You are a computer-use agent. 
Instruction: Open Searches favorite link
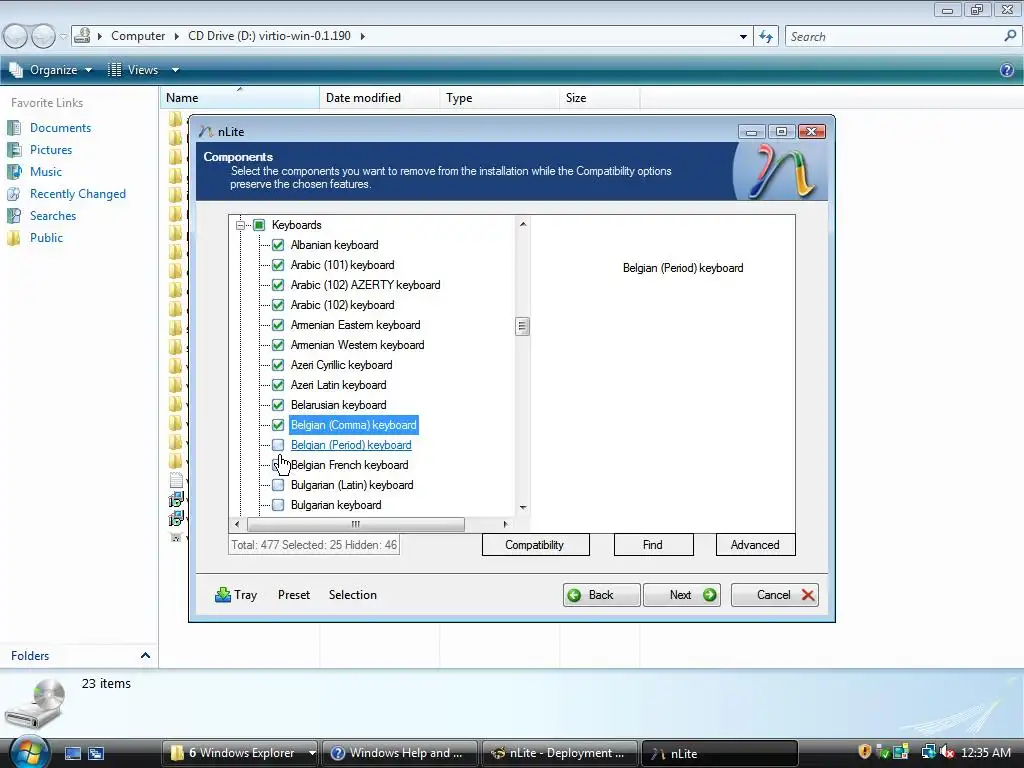[53, 216]
